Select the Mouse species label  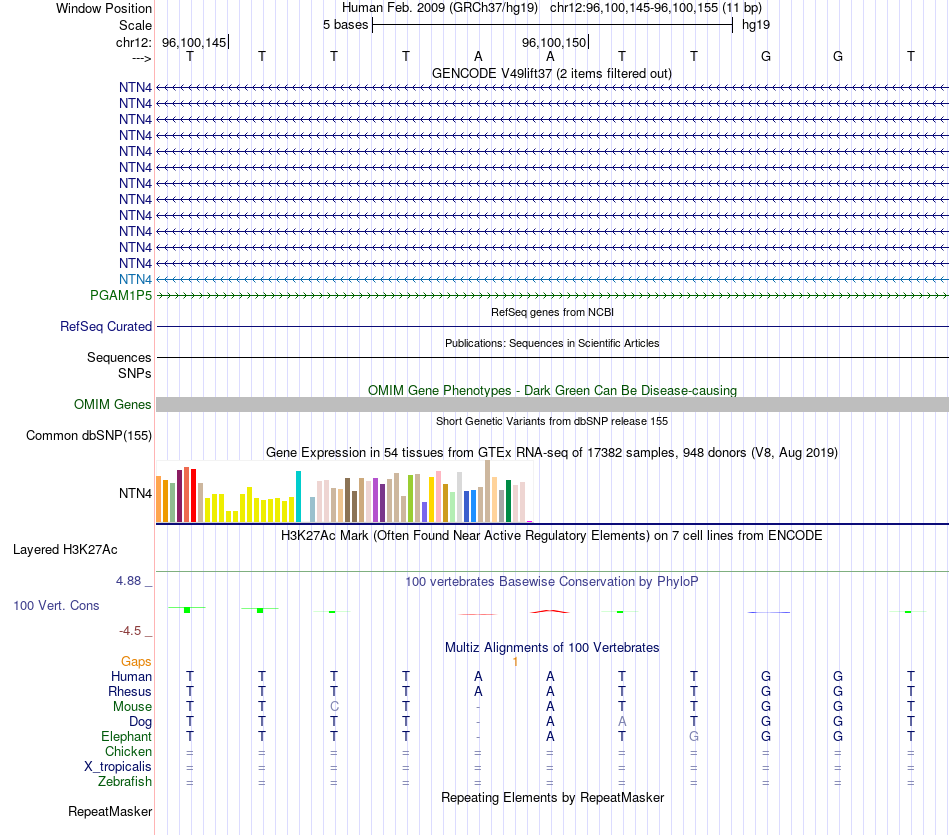(132, 707)
